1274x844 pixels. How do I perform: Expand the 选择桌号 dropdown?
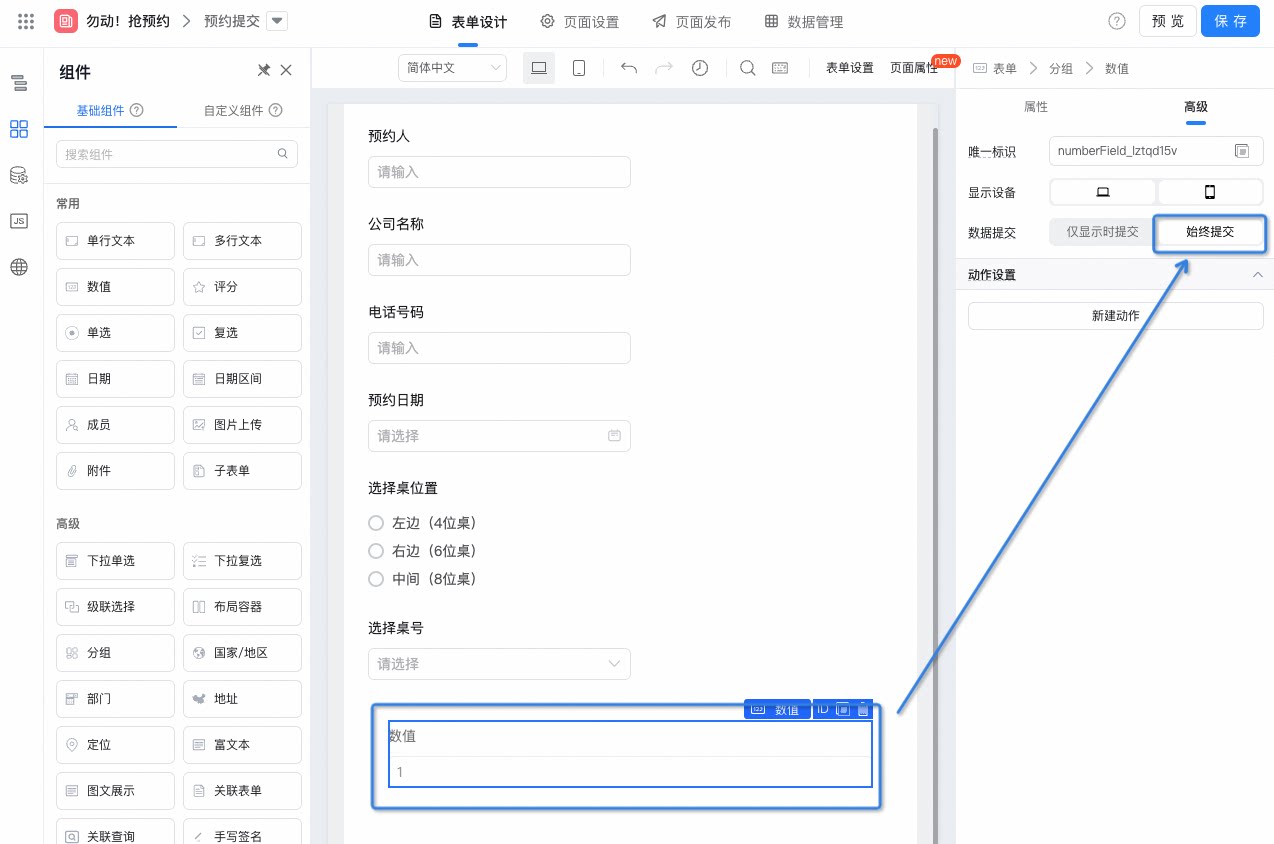pyautogui.click(x=499, y=664)
